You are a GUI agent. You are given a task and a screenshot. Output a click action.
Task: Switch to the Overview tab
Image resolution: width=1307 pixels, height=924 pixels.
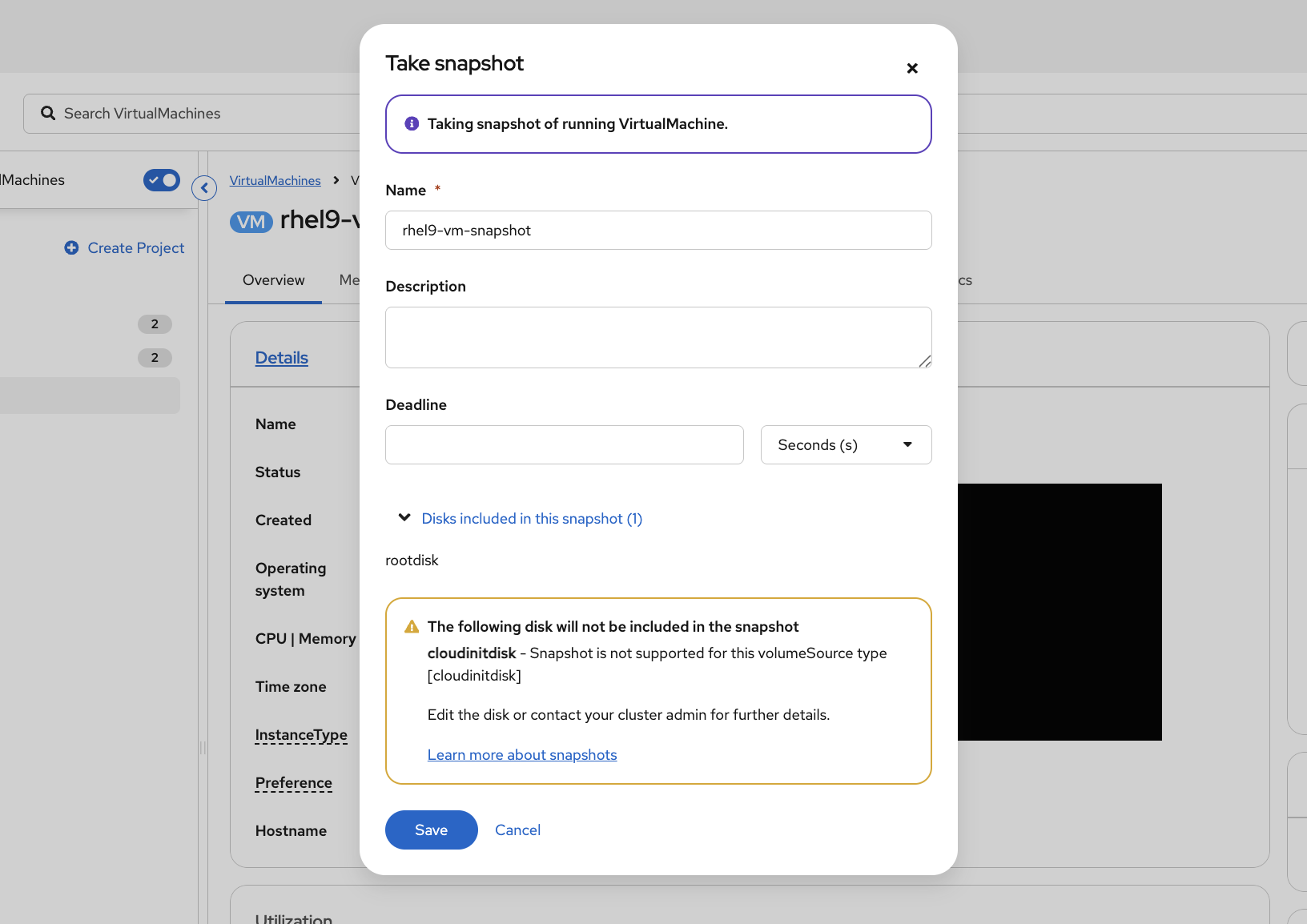[x=273, y=280]
